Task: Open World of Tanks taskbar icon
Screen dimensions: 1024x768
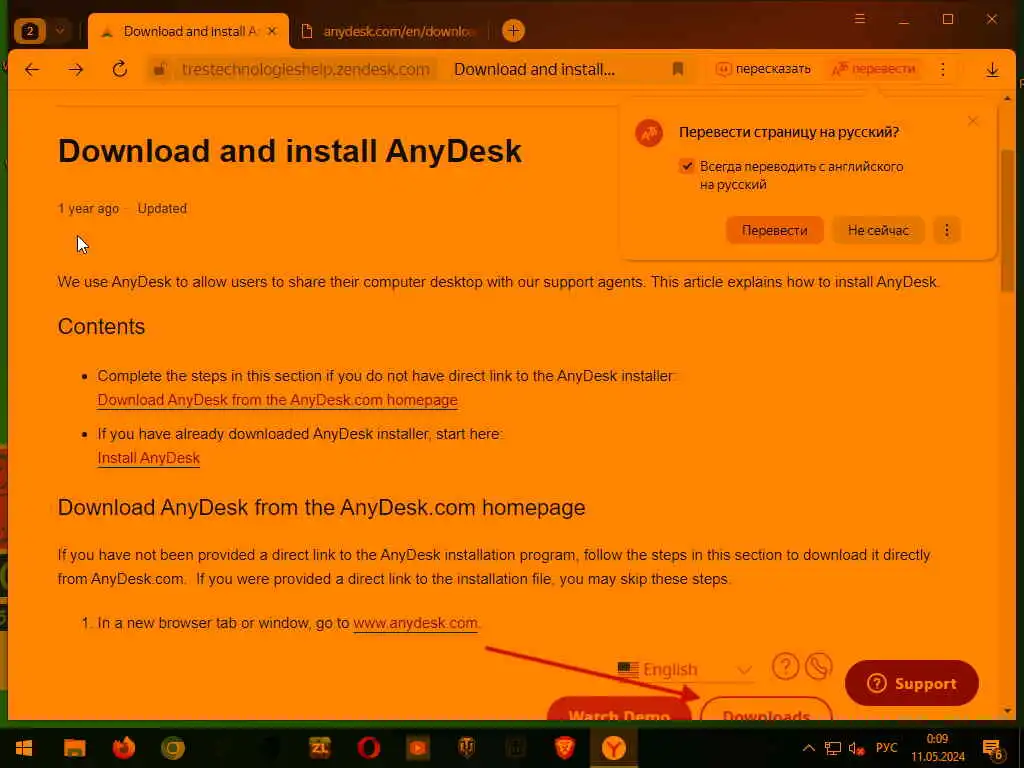Action: (467, 748)
